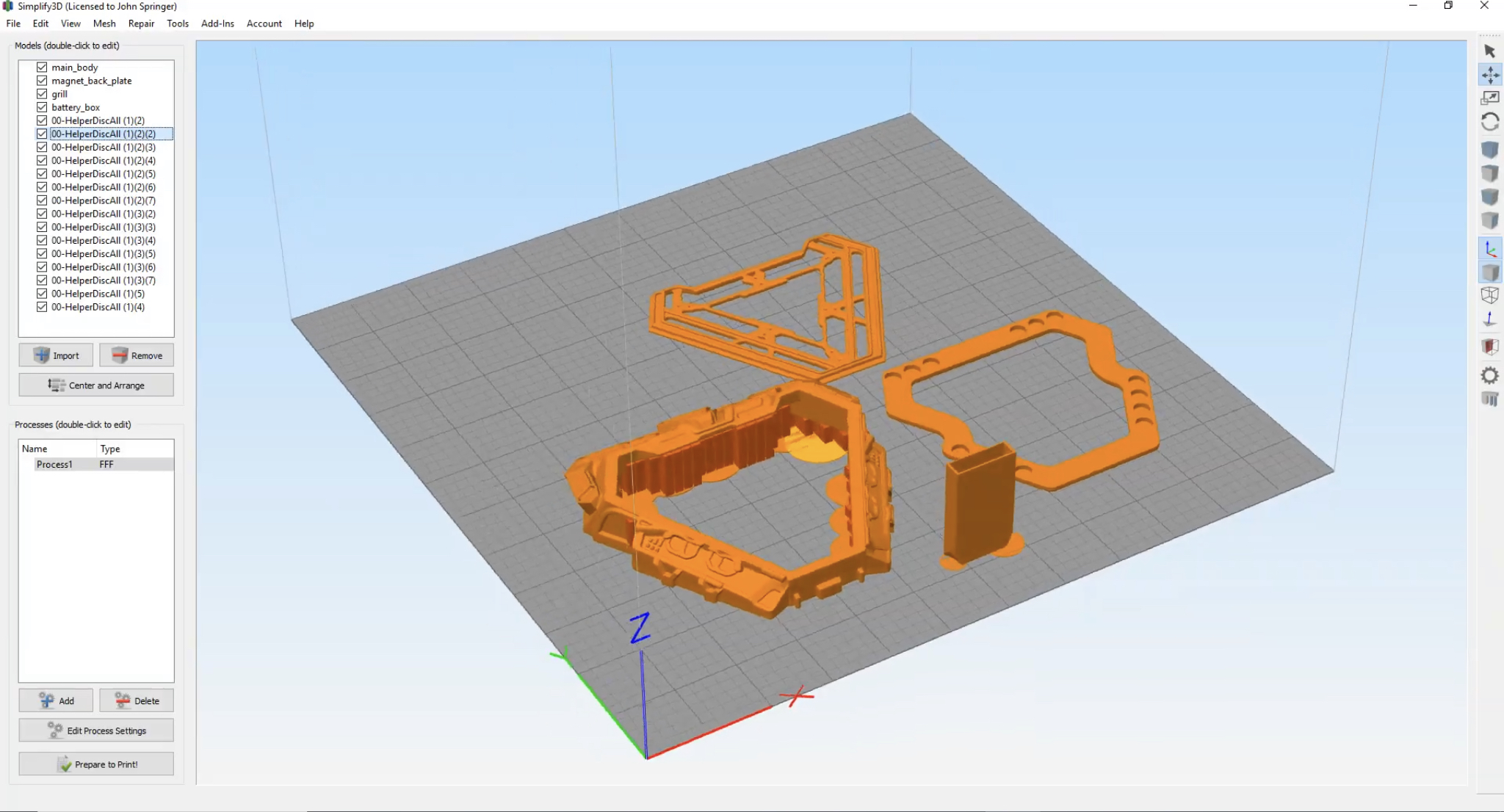Image resolution: width=1504 pixels, height=812 pixels.
Task: Activate the translate models tool
Action: (x=1489, y=75)
